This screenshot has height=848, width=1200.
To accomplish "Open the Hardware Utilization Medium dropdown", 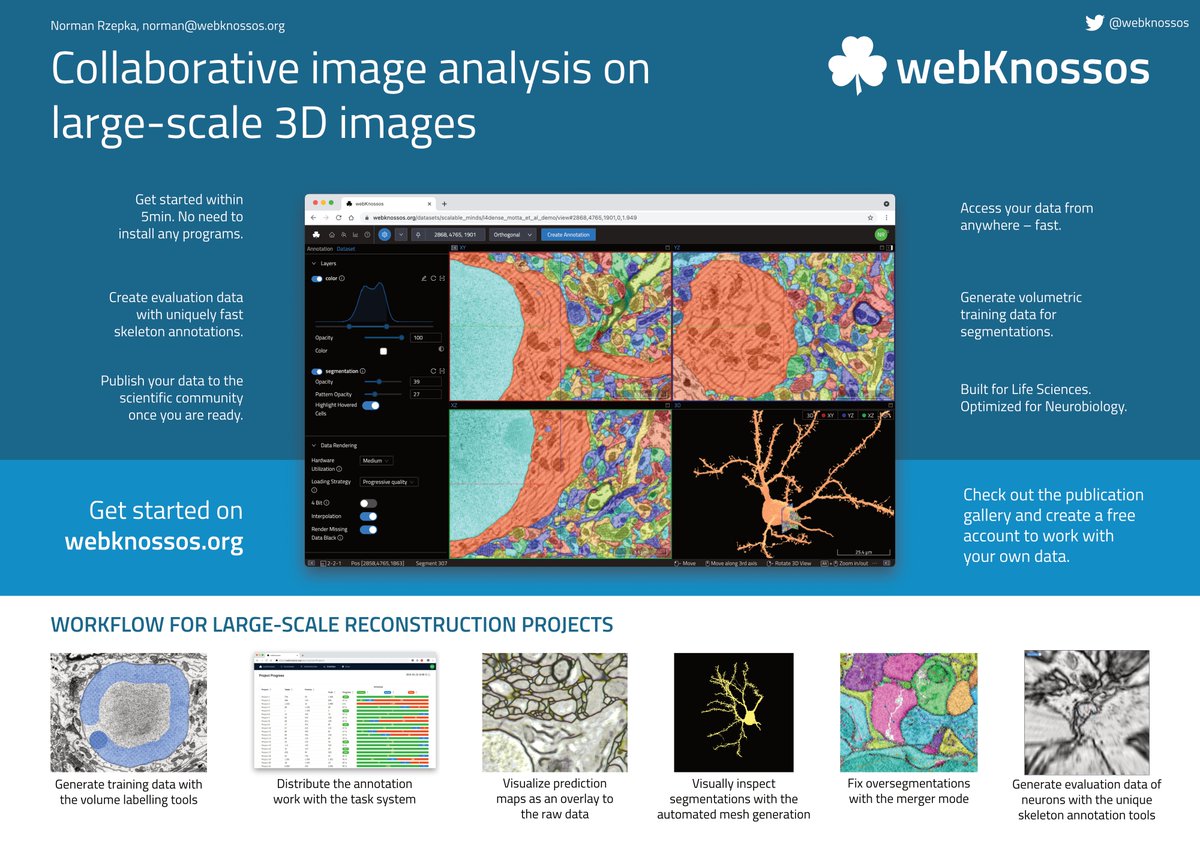I will 377,460.
